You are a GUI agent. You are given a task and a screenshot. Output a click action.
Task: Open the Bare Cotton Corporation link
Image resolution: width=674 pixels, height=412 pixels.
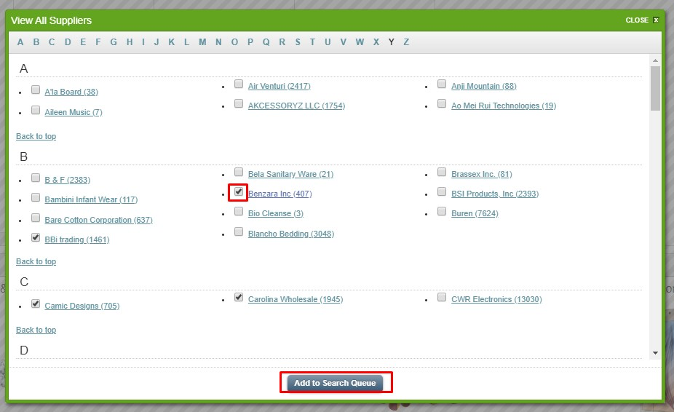[98, 220]
